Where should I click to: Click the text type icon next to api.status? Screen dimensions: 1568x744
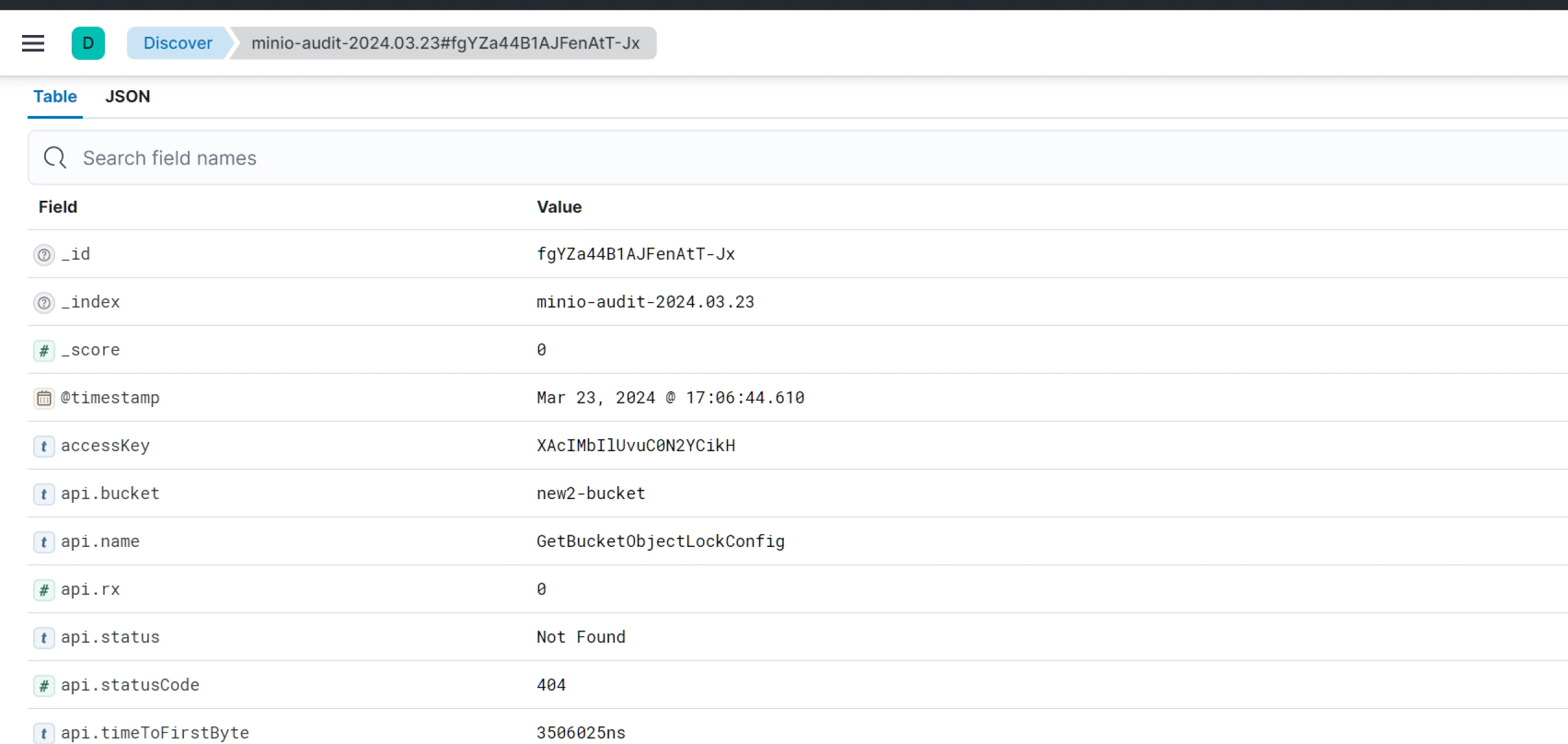coord(44,637)
